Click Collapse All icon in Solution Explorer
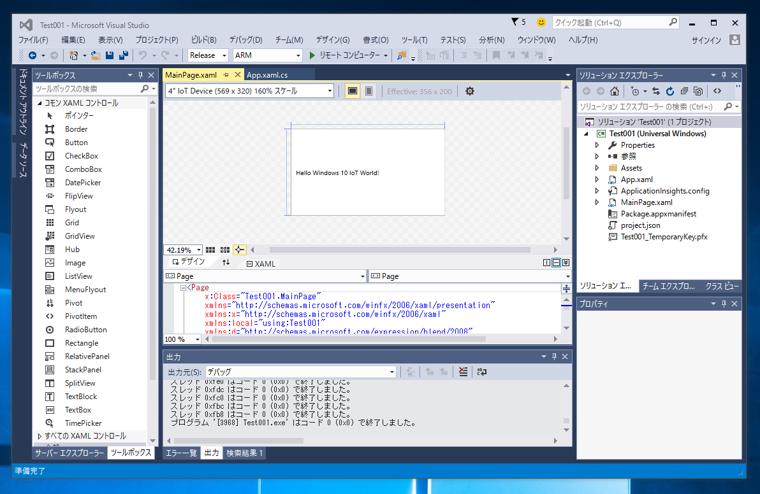Image resolution: width=760 pixels, height=494 pixels. [x=684, y=91]
